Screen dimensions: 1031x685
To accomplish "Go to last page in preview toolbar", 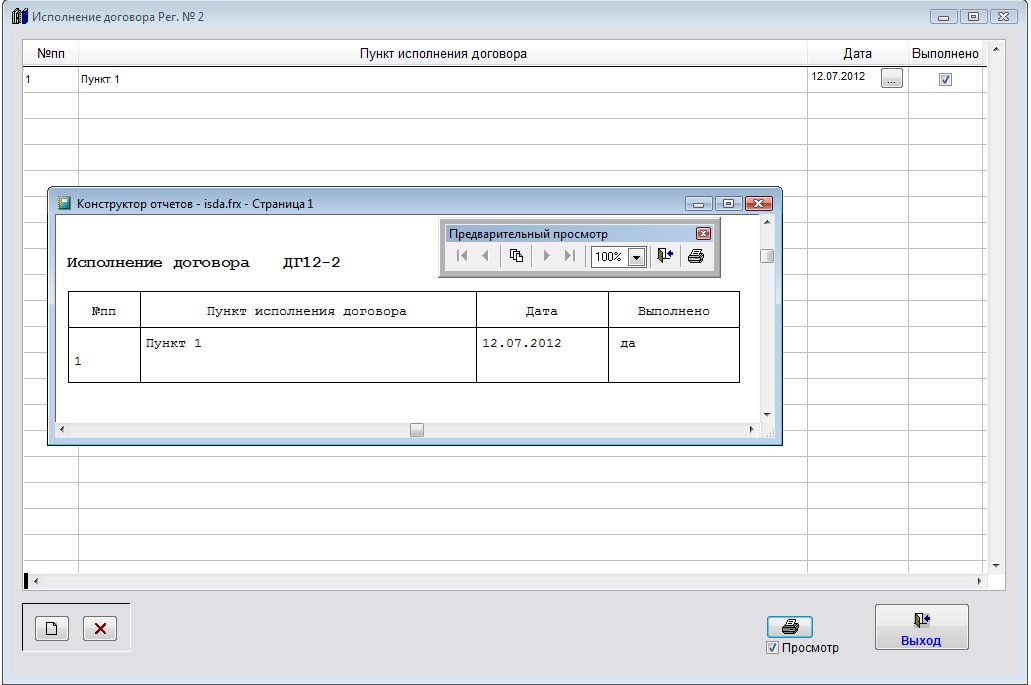I will [x=569, y=256].
